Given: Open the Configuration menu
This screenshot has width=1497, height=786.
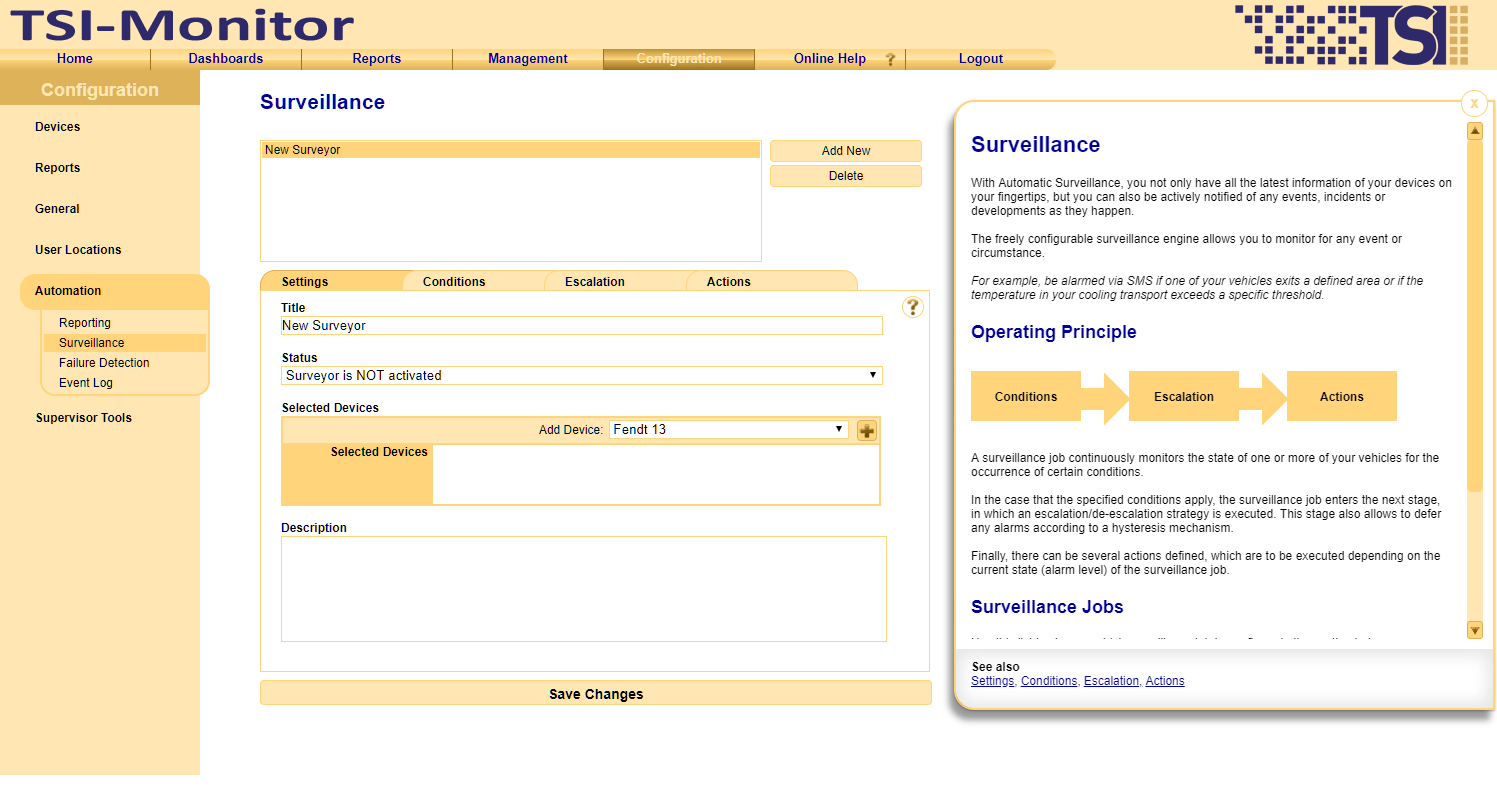Looking at the screenshot, I should point(679,59).
